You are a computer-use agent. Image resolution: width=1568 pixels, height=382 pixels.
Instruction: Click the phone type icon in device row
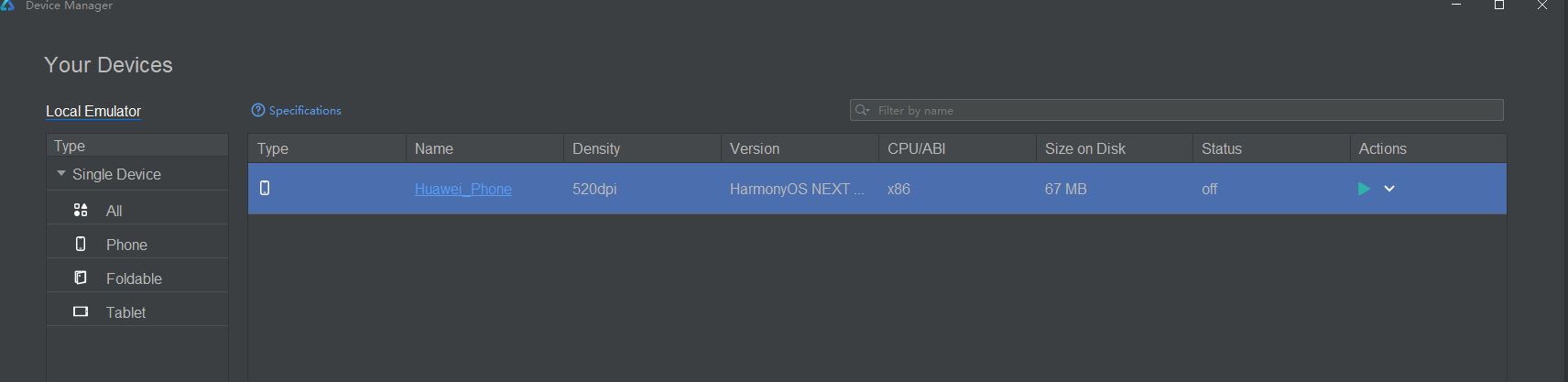(265, 189)
